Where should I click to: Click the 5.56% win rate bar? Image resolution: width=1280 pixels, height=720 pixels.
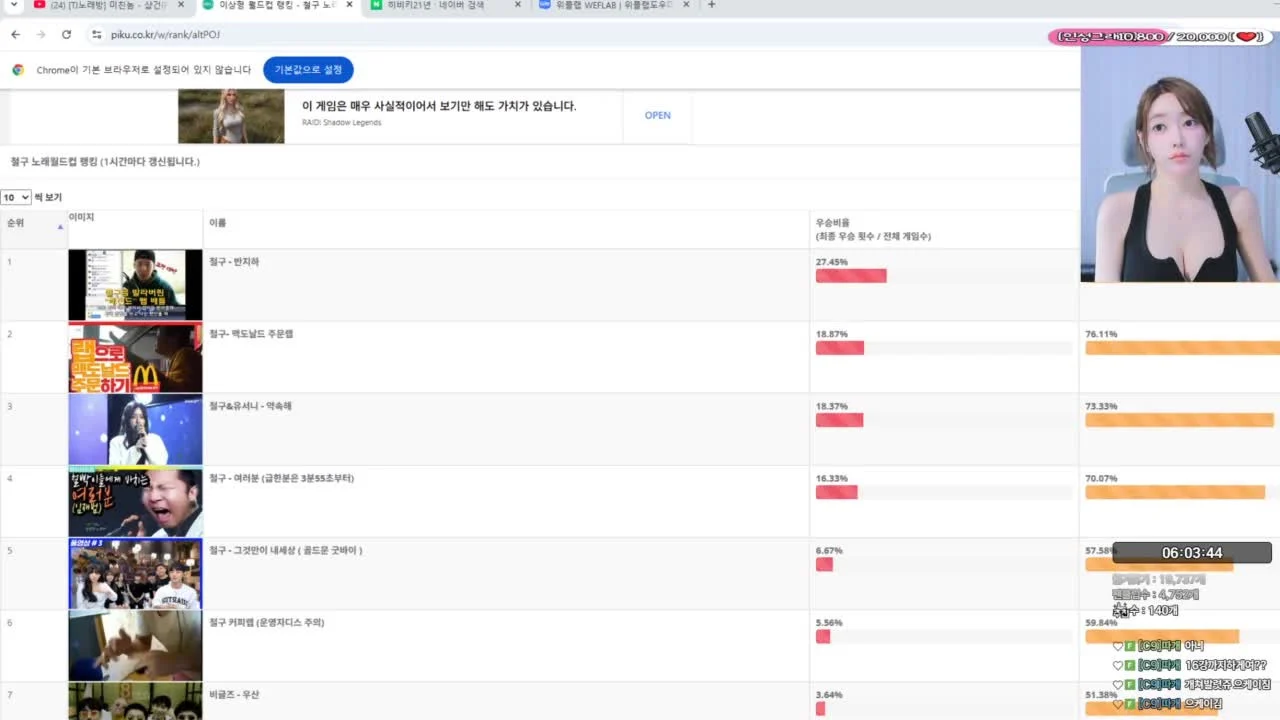click(x=823, y=636)
